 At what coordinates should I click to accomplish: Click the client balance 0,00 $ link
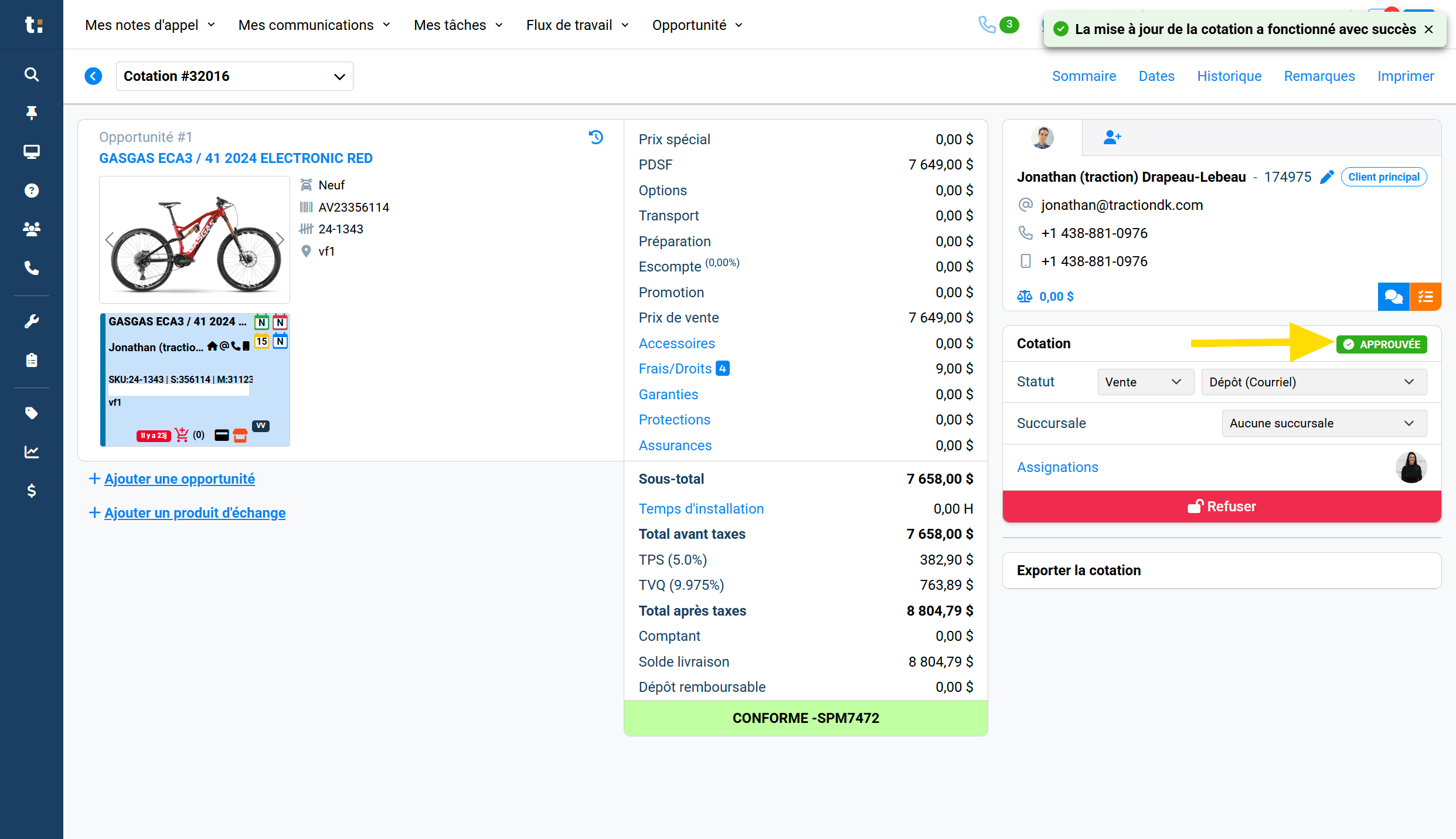pos(1046,297)
